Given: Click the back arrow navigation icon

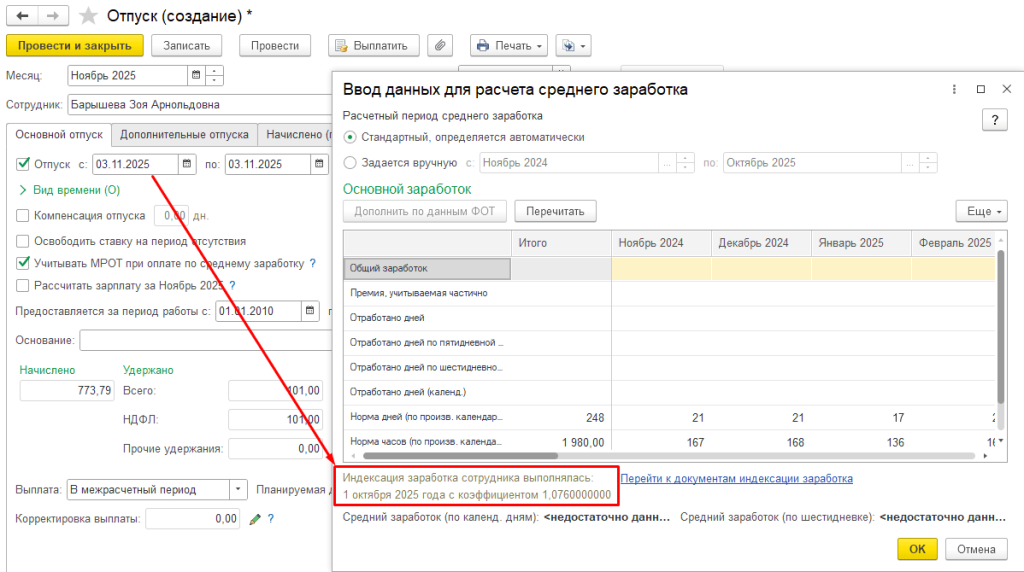Looking at the screenshot, I should pyautogui.click(x=22, y=16).
